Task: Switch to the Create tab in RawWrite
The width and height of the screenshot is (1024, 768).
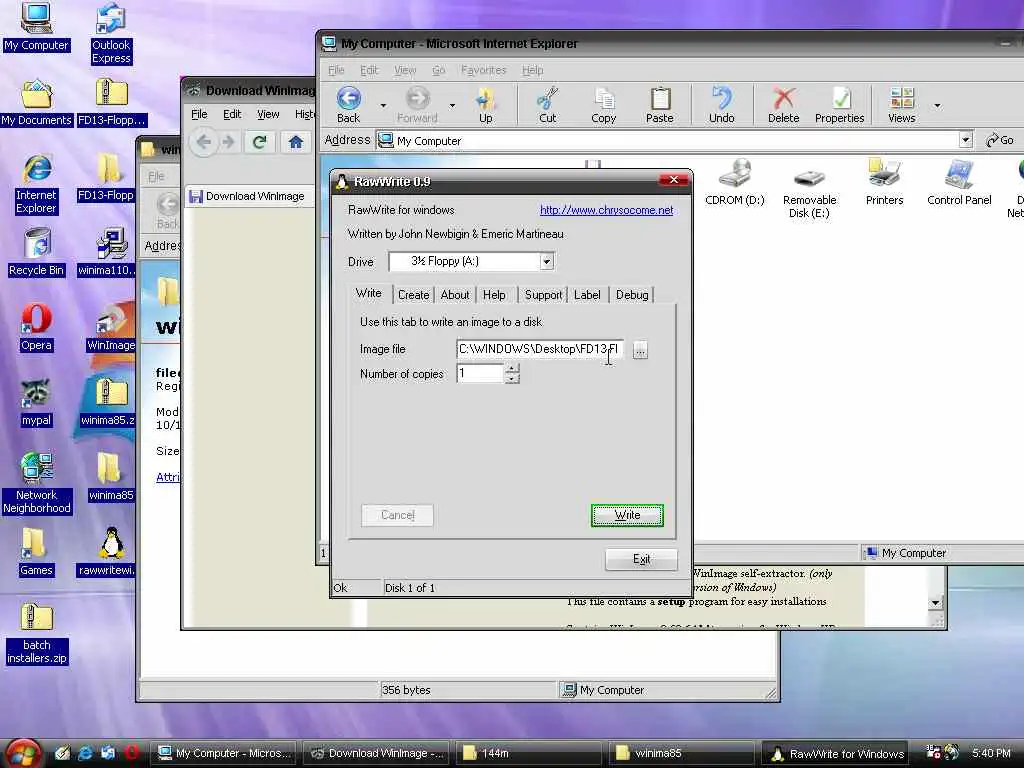Action: pyautogui.click(x=413, y=295)
